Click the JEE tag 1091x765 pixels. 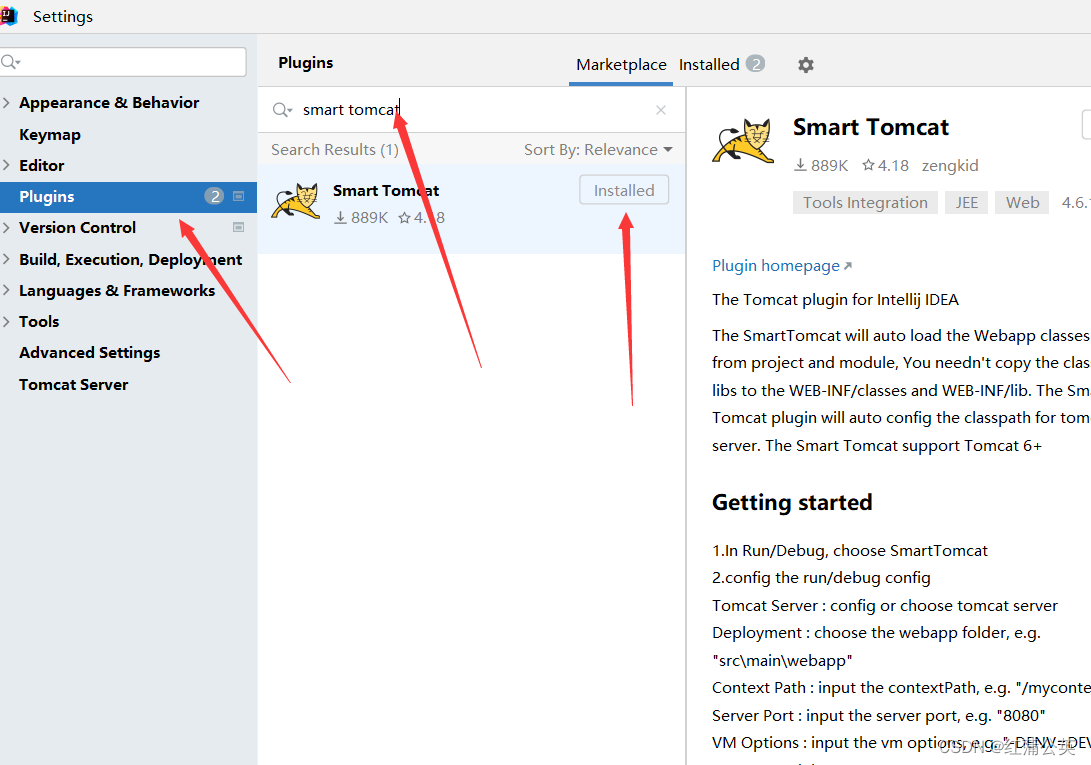pyautogui.click(x=966, y=203)
